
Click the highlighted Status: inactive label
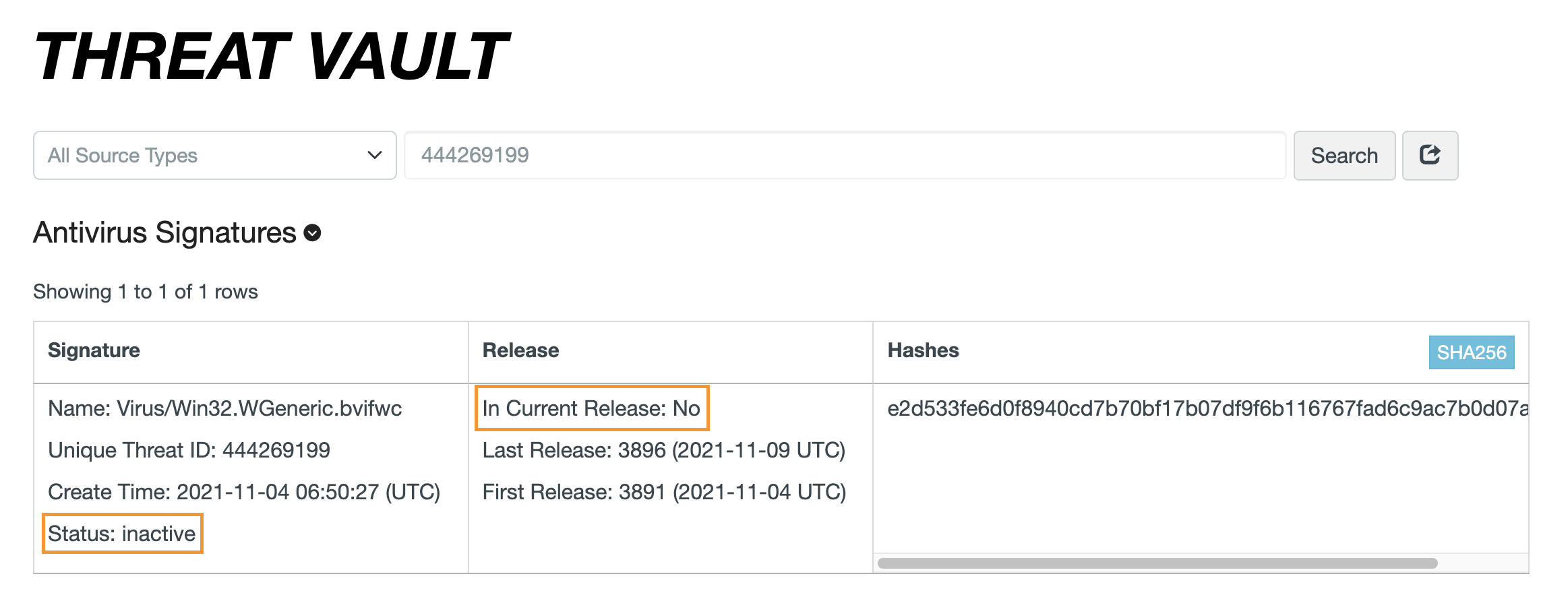pyautogui.click(x=122, y=533)
